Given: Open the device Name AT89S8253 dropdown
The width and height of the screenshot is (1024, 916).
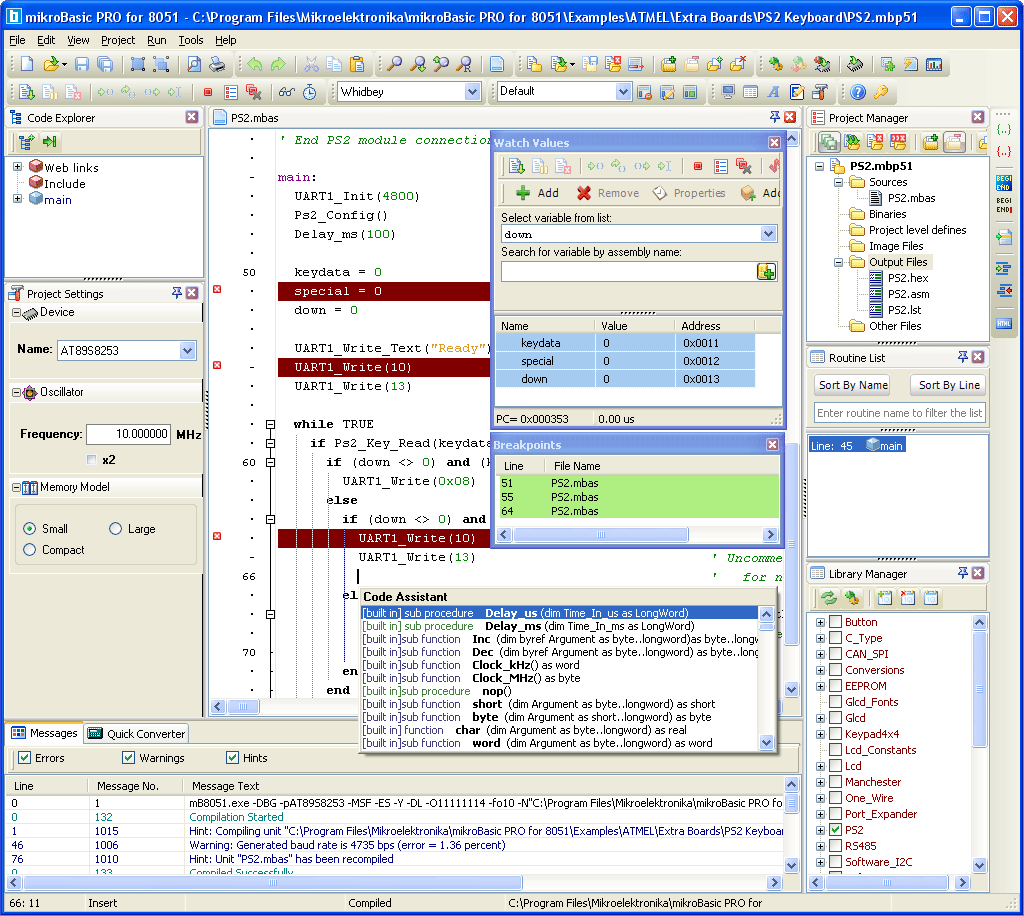Looking at the screenshot, I should pyautogui.click(x=187, y=351).
